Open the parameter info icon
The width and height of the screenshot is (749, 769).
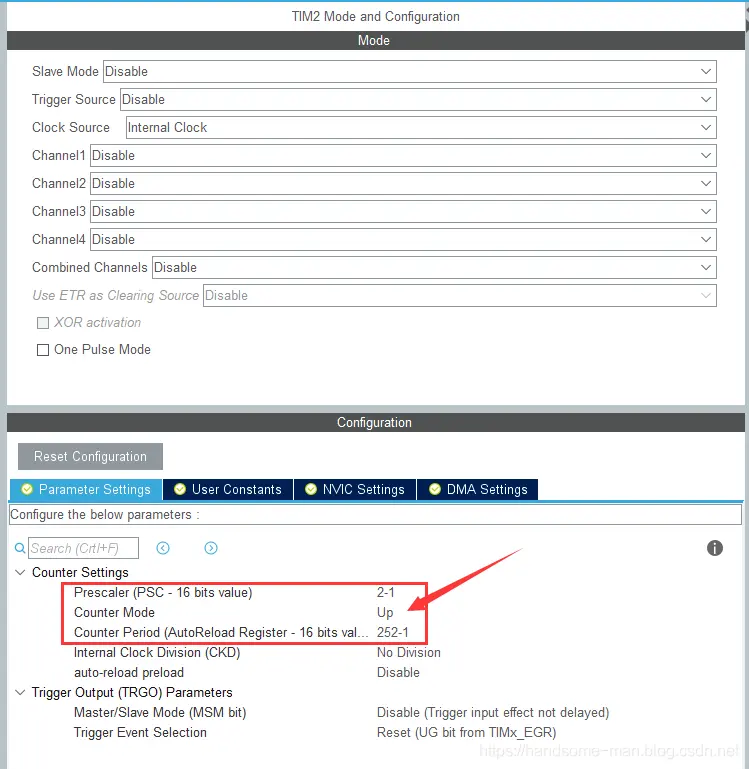tap(715, 548)
